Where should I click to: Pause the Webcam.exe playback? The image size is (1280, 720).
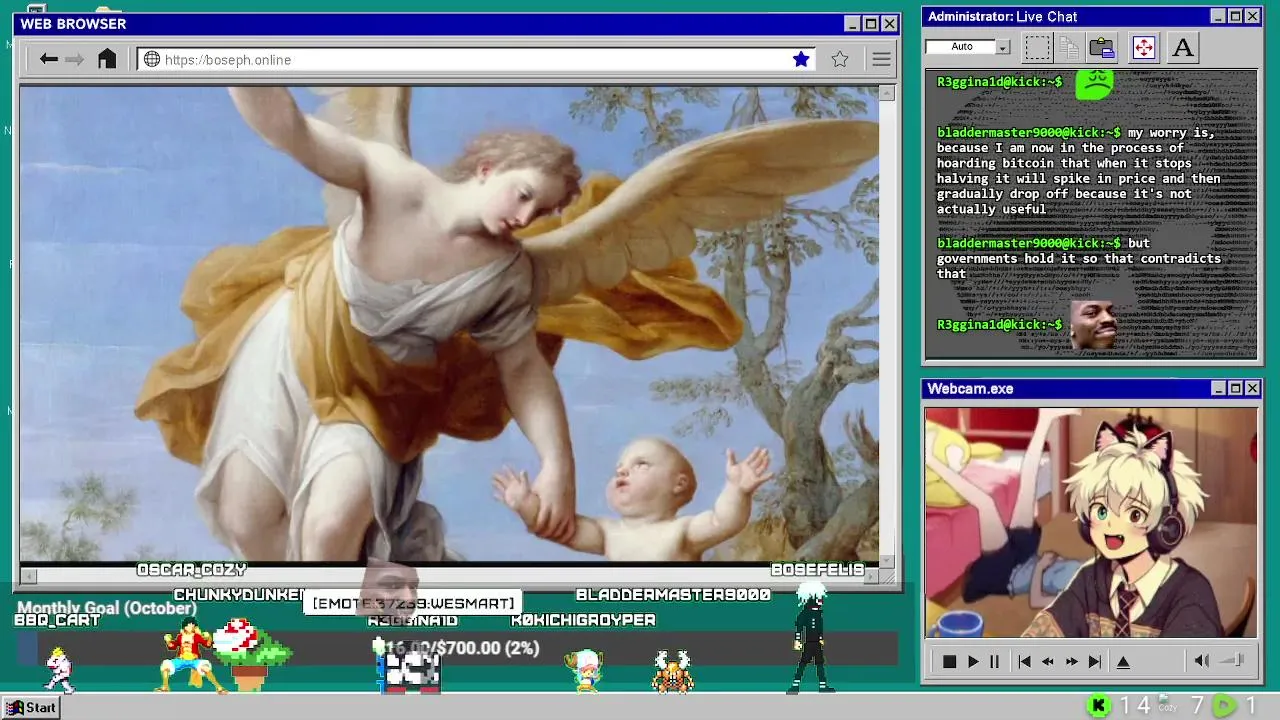click(994, 661)
